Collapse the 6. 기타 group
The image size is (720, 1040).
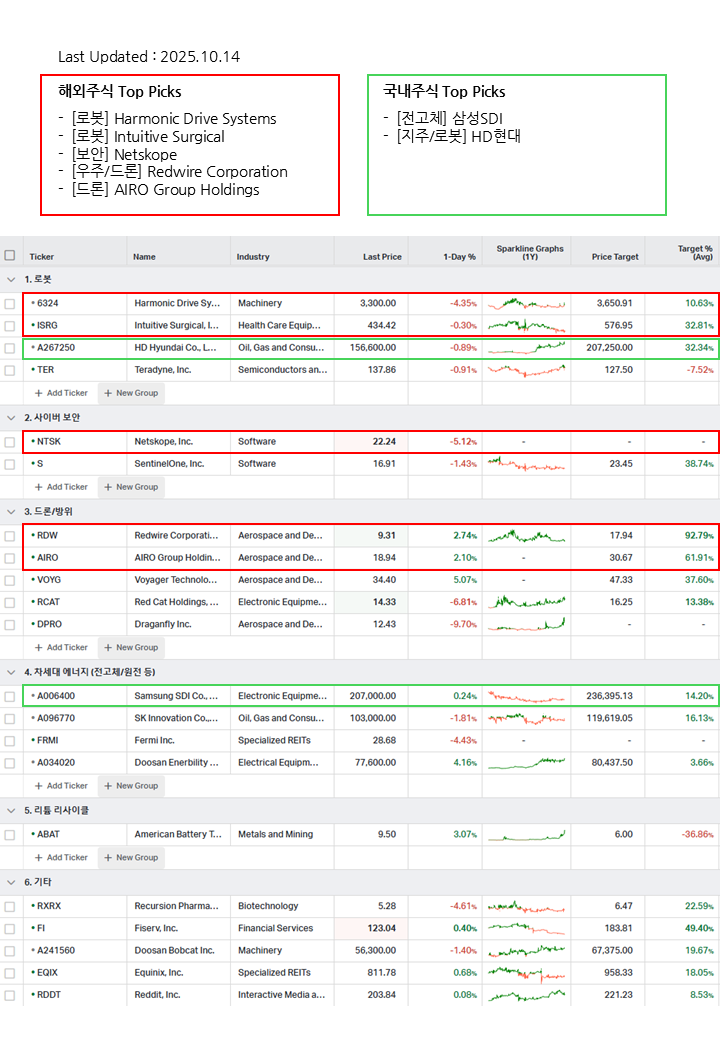click(x=11, y=882)
